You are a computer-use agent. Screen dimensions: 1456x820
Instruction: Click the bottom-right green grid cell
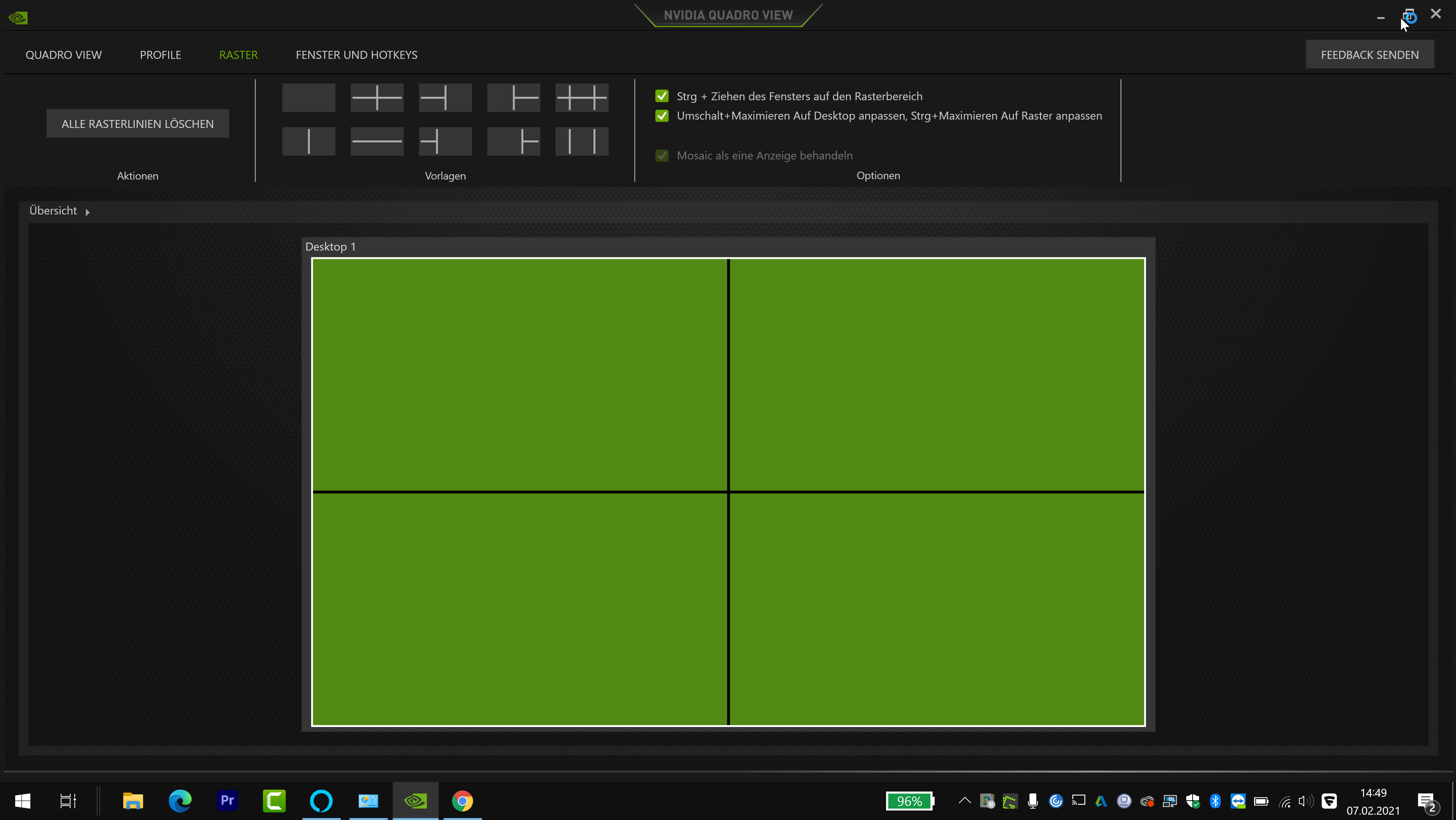click(x=937, y=609)
